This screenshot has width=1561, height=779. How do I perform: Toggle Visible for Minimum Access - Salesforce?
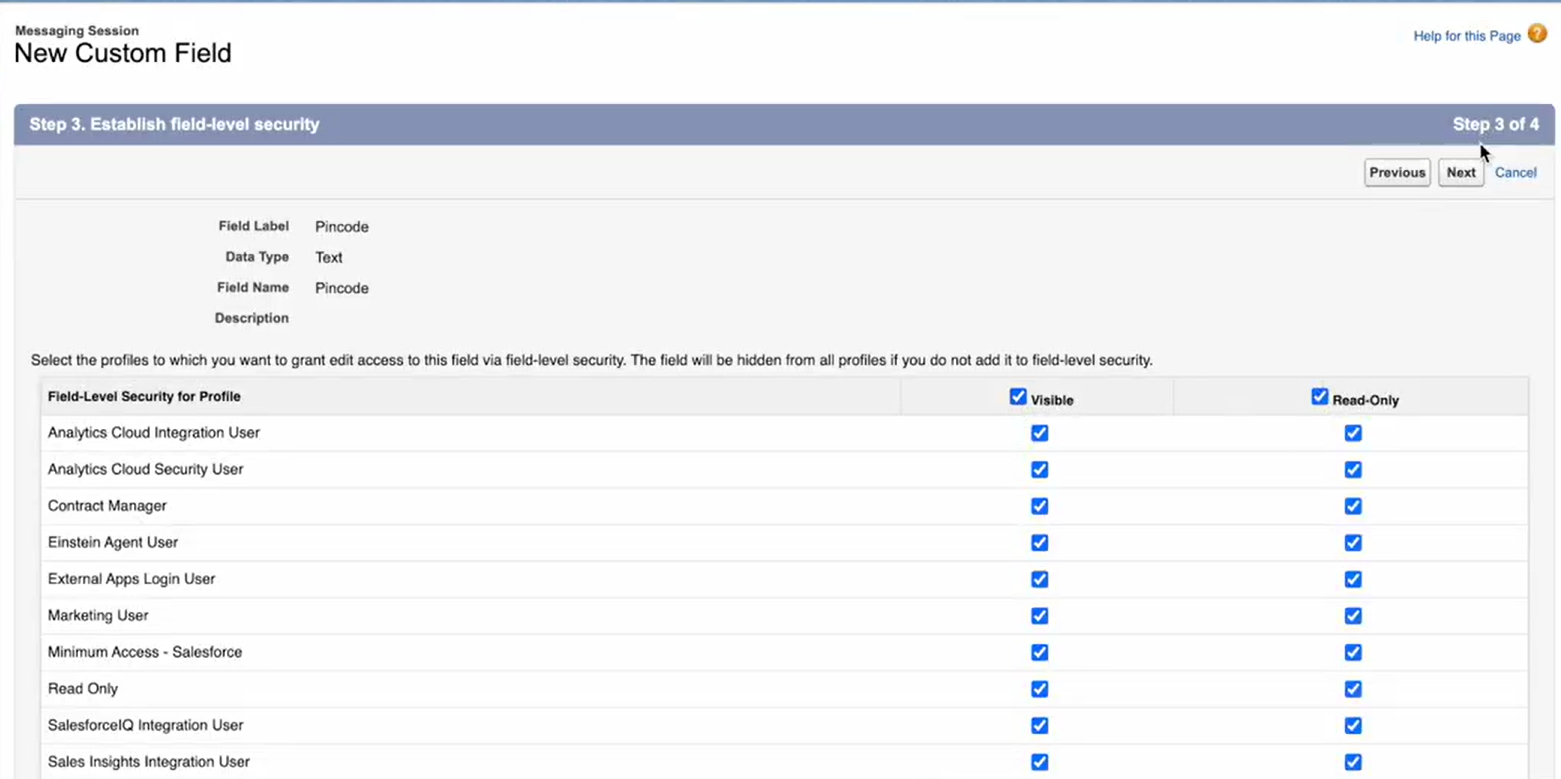(1039, 652)
